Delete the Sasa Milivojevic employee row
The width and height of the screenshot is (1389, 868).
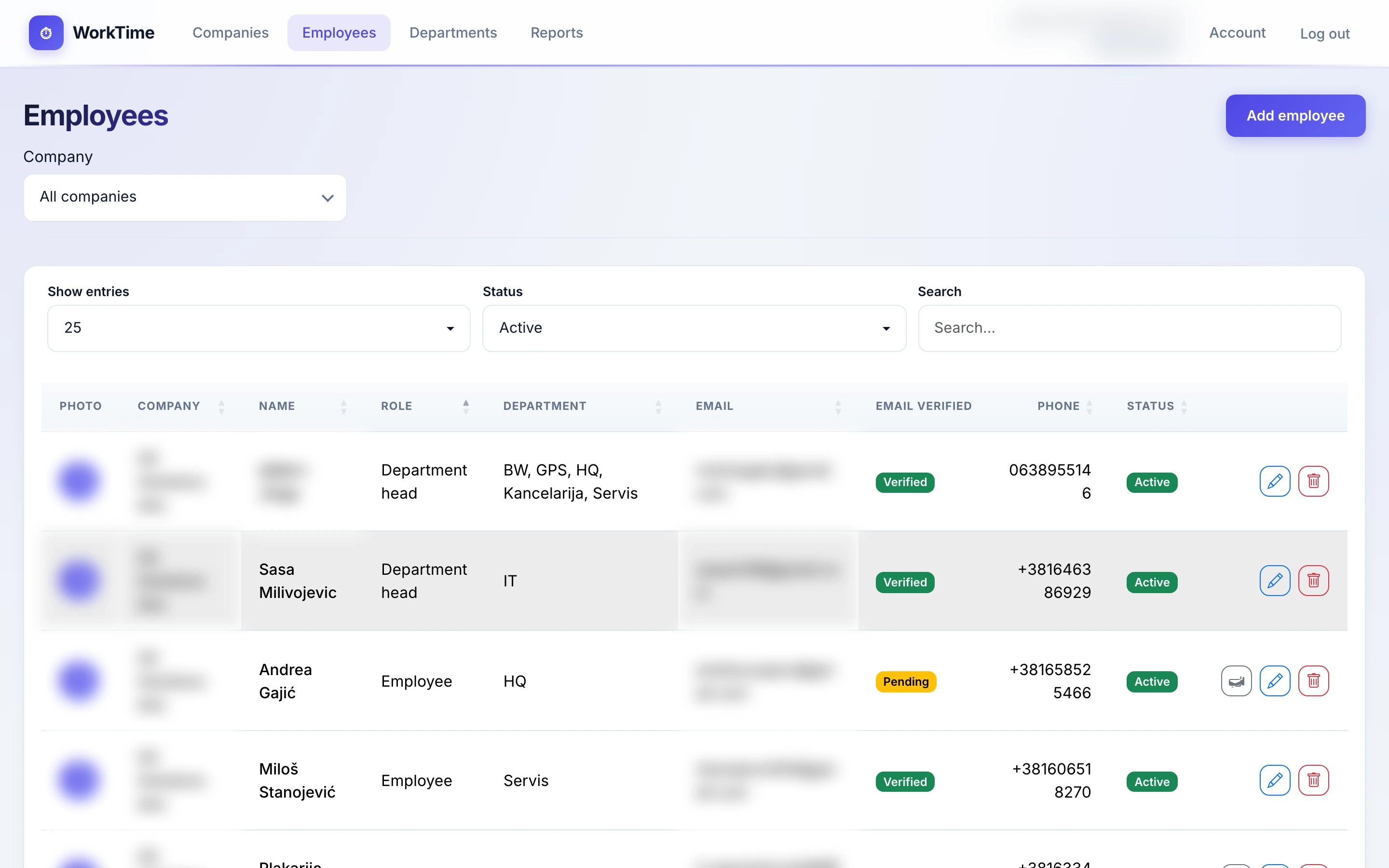tap(1313, 581)
